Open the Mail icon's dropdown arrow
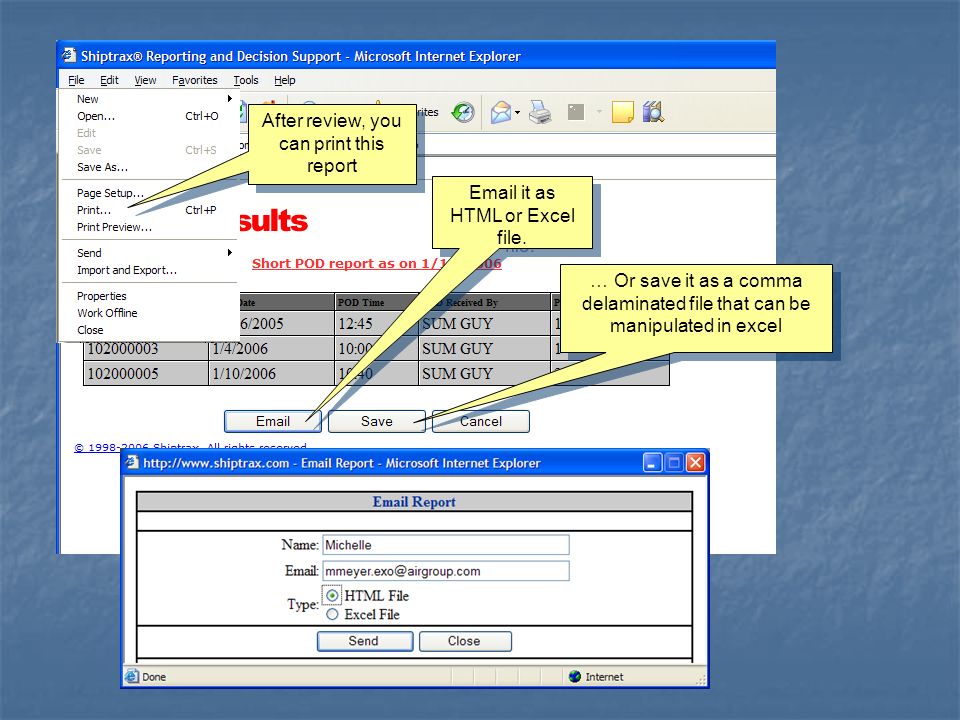 (x=517, y=113)
